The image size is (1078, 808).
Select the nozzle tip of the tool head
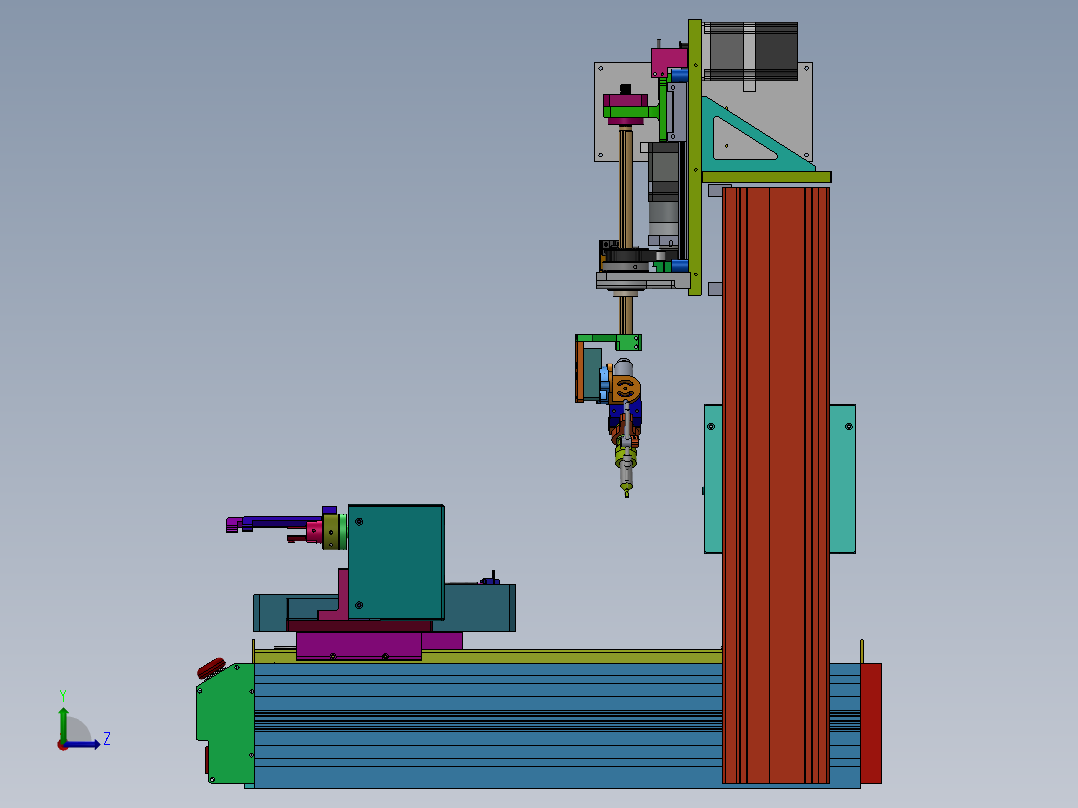[x=626, y=491]
